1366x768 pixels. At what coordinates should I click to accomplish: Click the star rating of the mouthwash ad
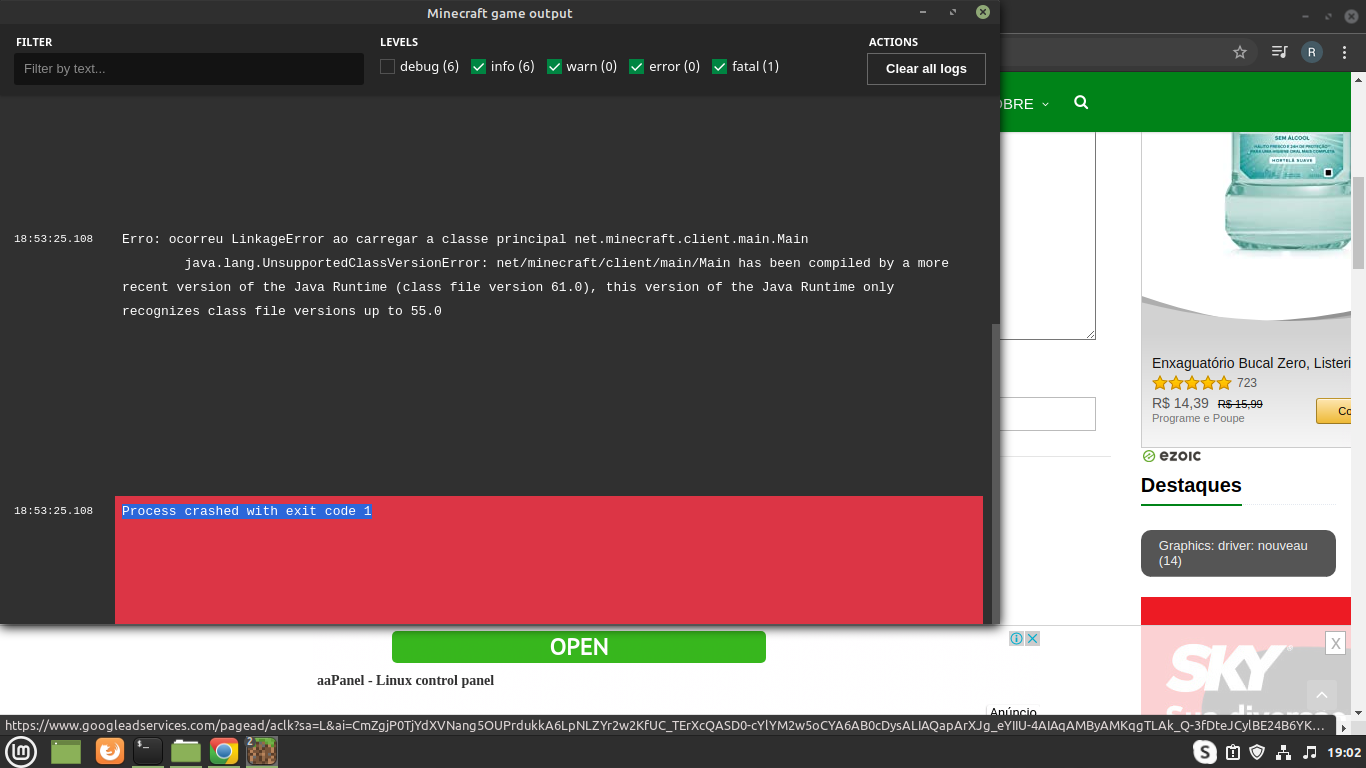1192,383
